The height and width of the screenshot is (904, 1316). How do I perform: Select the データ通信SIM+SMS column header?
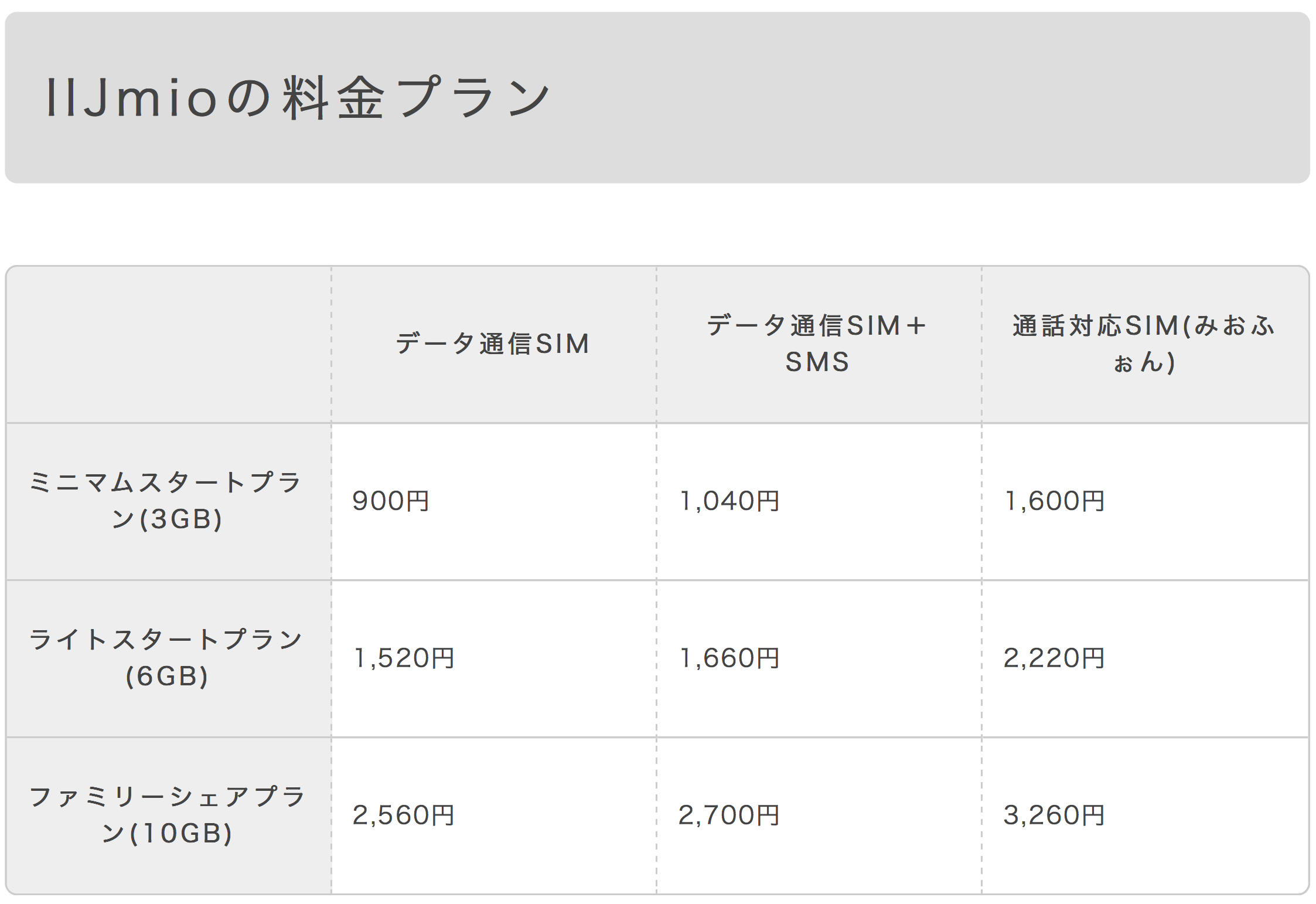819,344
